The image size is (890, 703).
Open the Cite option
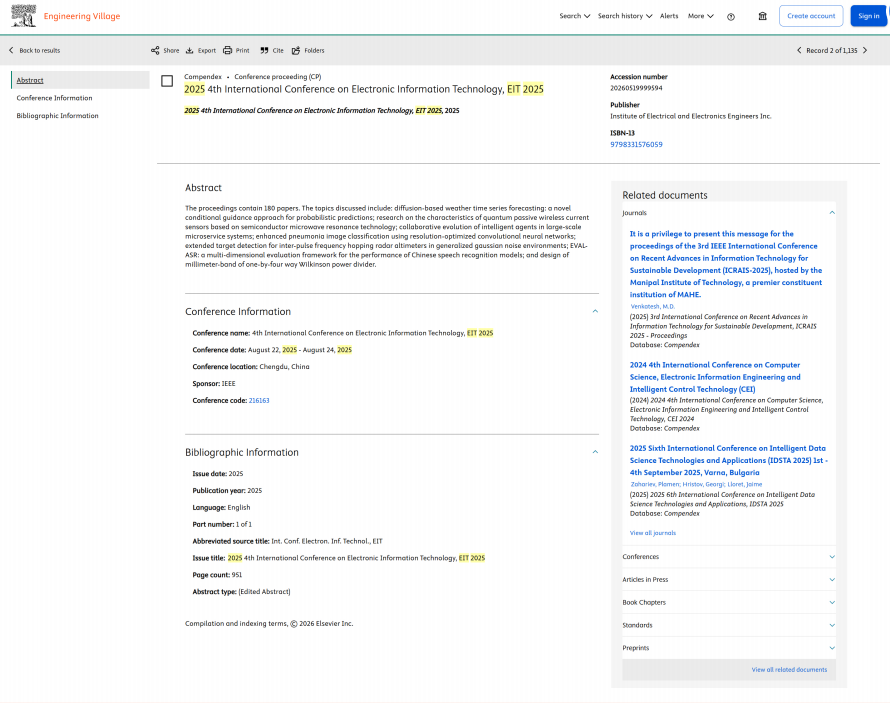click(x=265, y=50)
